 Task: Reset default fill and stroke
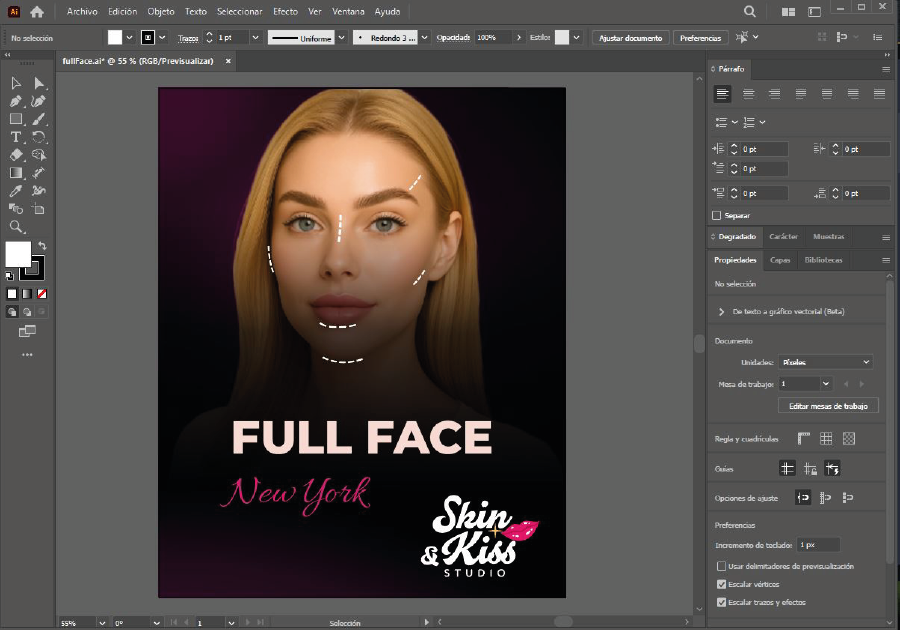point(9,277)
